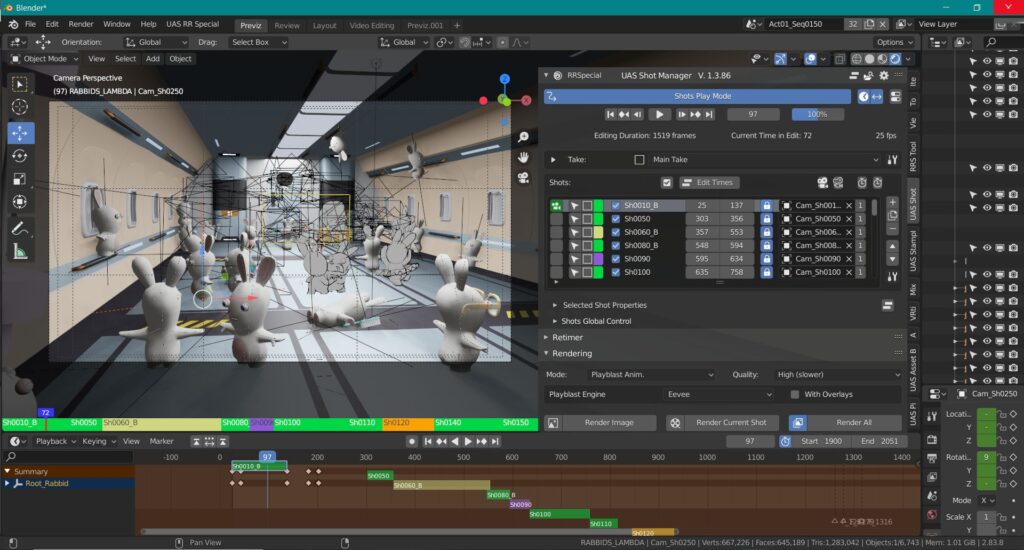The image size is (1024, 550).
Task: Uncheck the Sh0060_B shot checkbox
Action: click(615, 232)
